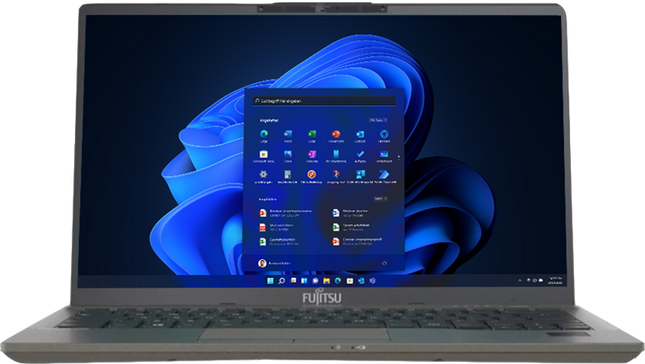Open Excel in the pinned apps grid
The width and height of the screenshot is (645, 364).
tap(312, 136)
